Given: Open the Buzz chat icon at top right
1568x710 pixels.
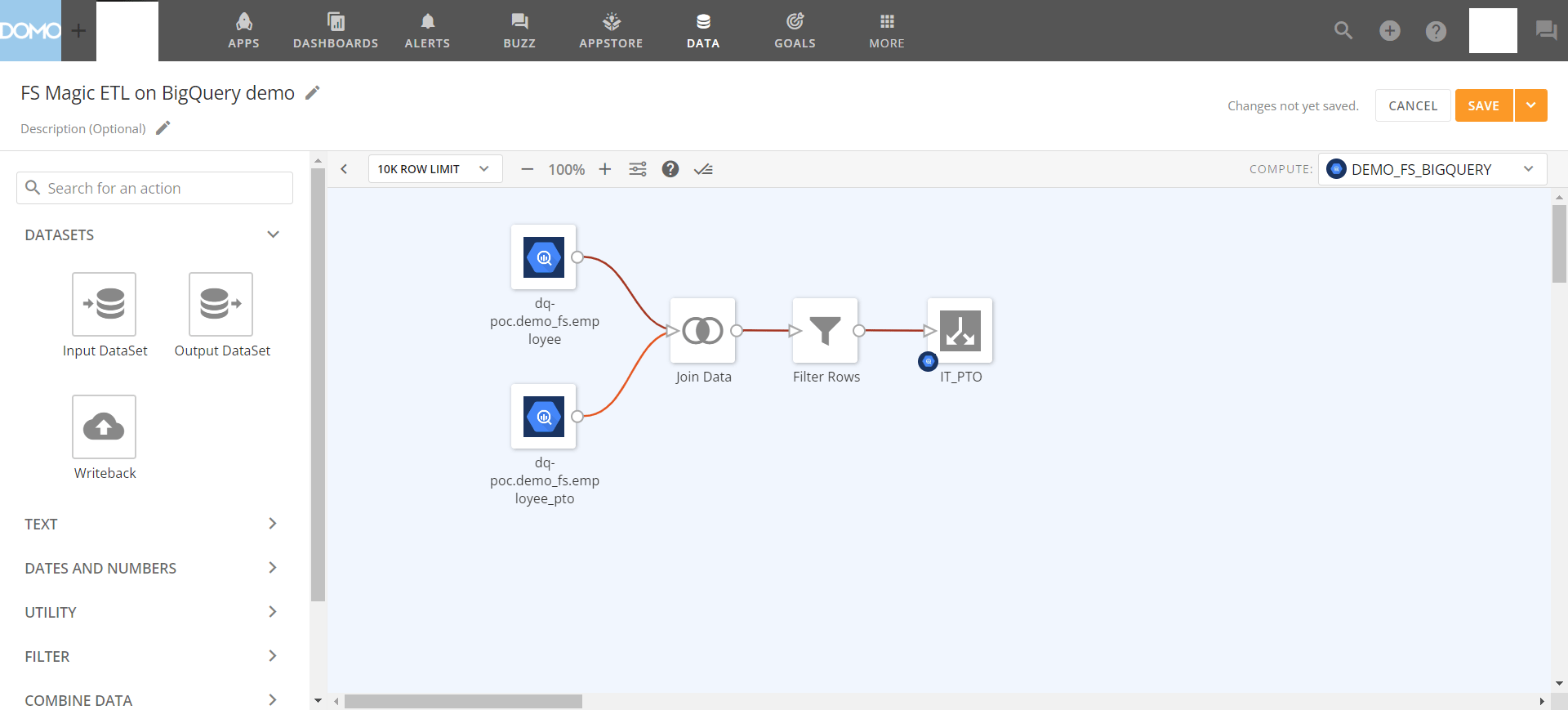Looking at the screenshot, I should click(1546, 31).
